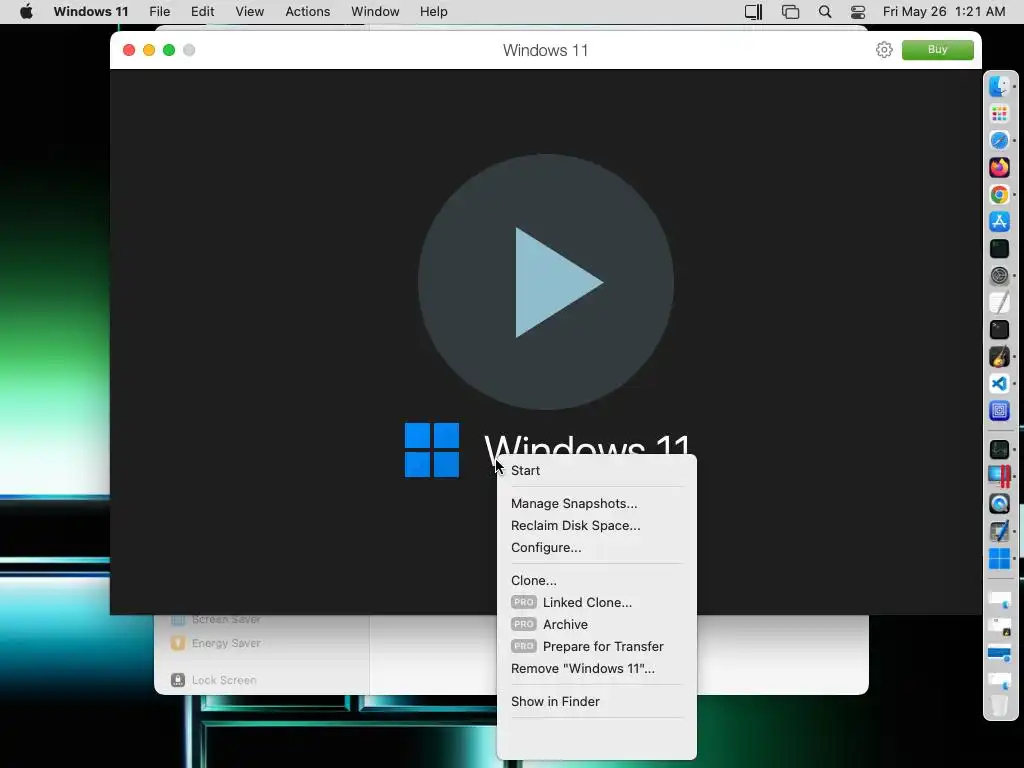
Task: Open Activity Monitor from the Dock
Action: tap(999, 449)
